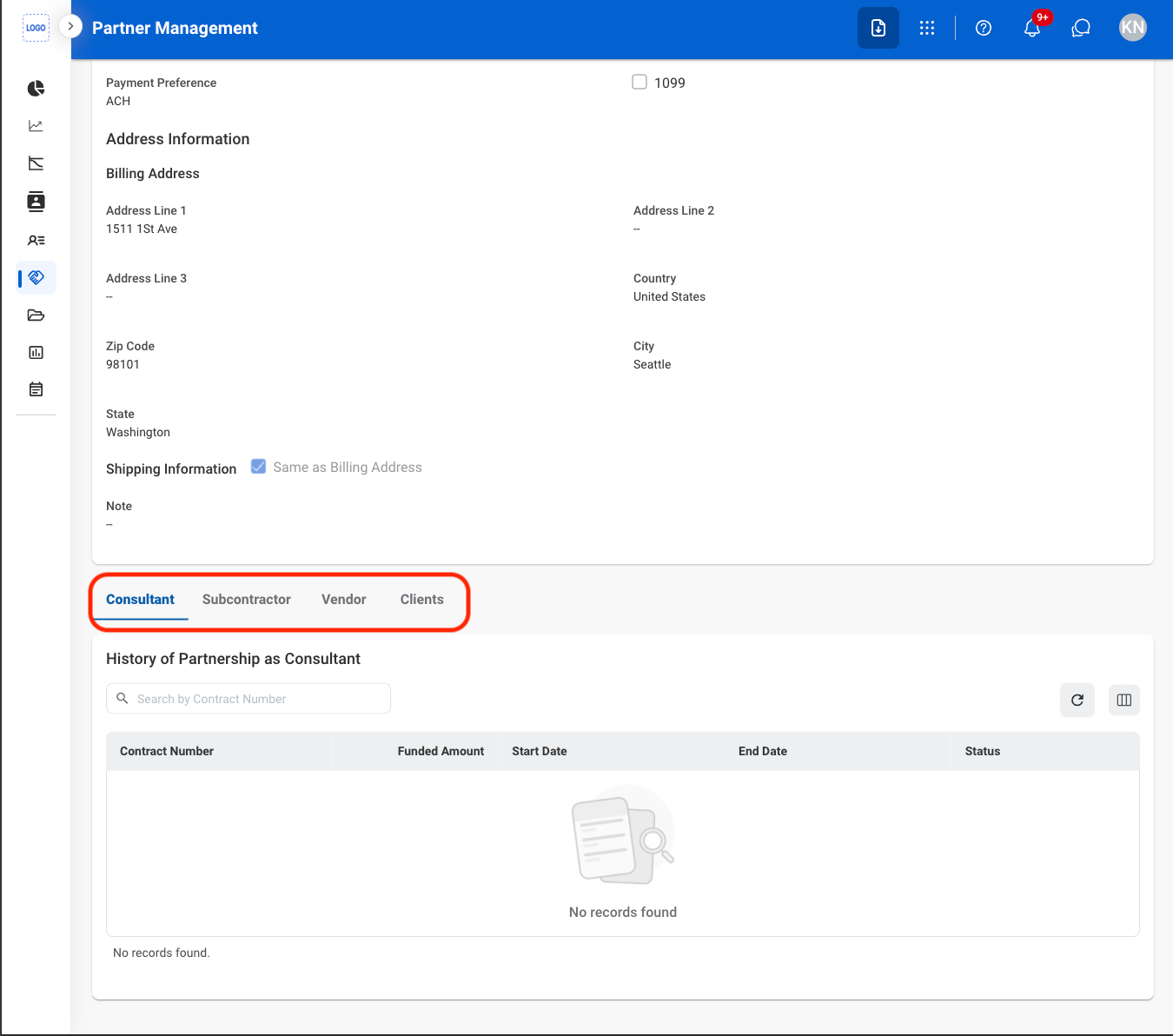
Task: Toggle Same as Billing Address checkbox
Action: coord(258,467)
